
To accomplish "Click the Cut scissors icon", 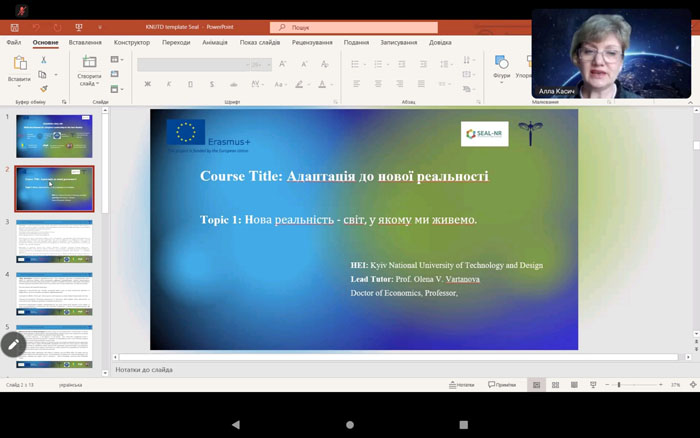I will coord(44,60).
